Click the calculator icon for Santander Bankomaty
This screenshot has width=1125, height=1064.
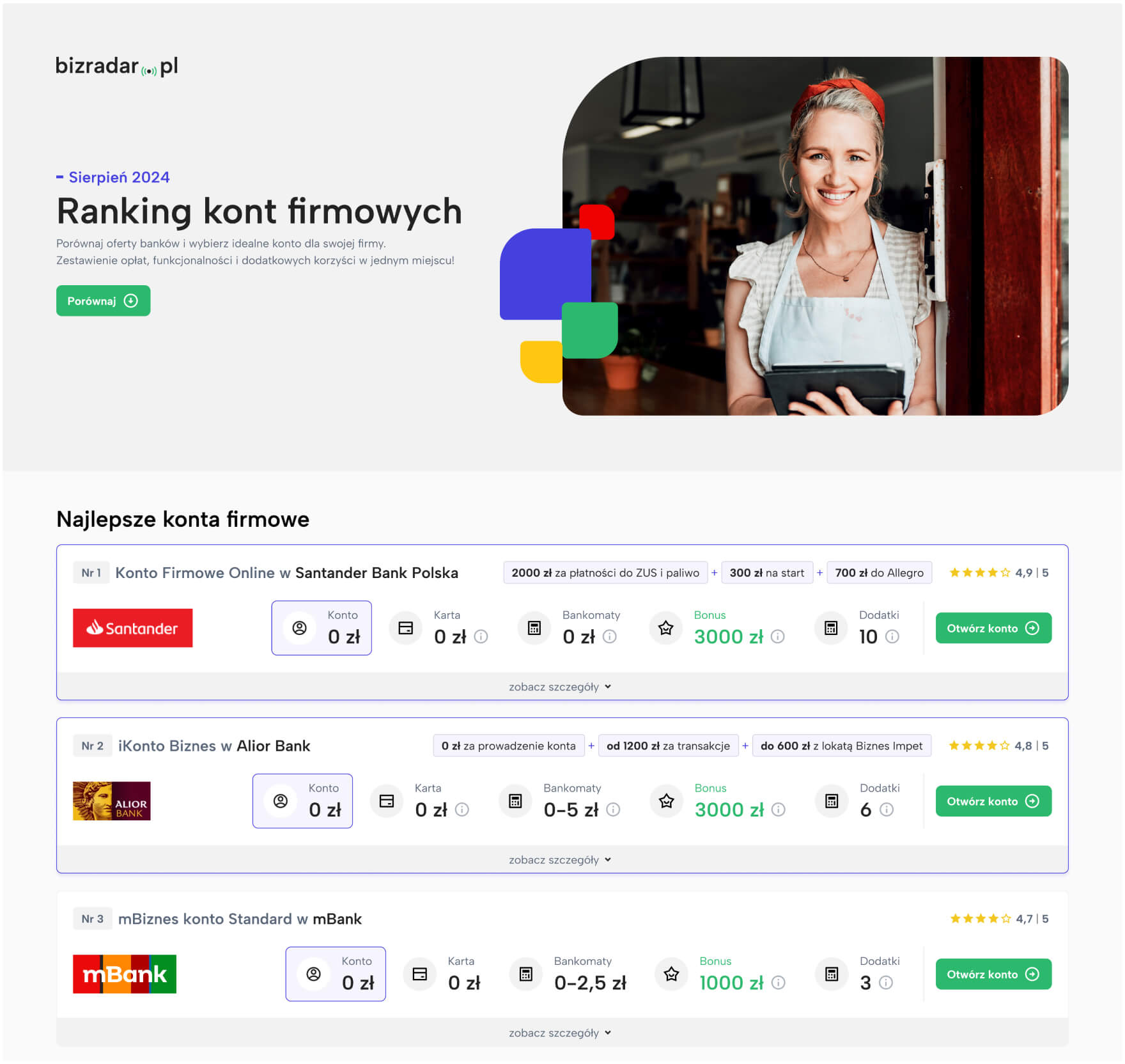[534, 629]
